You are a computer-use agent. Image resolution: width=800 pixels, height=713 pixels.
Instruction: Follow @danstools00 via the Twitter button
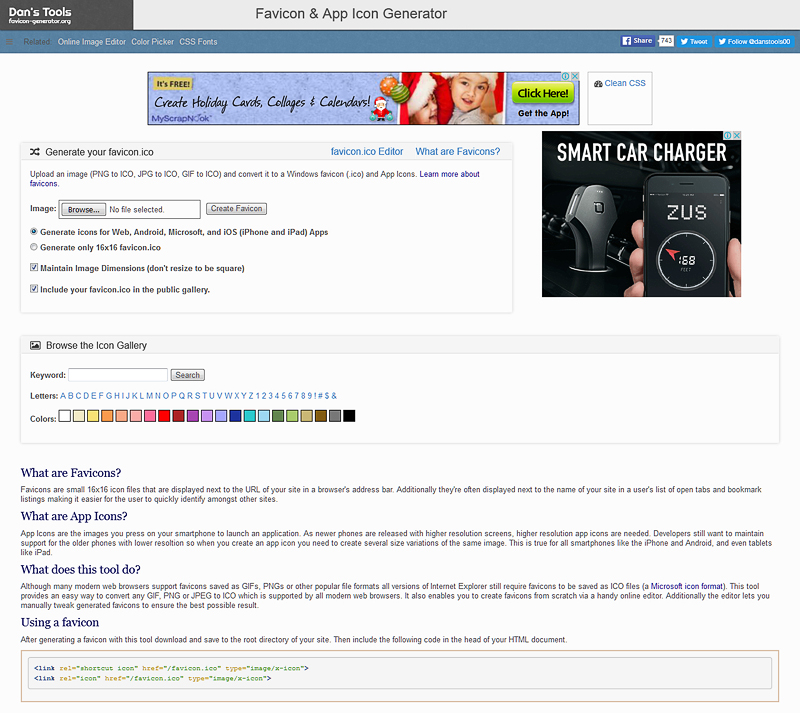click(x=753, y=40)
